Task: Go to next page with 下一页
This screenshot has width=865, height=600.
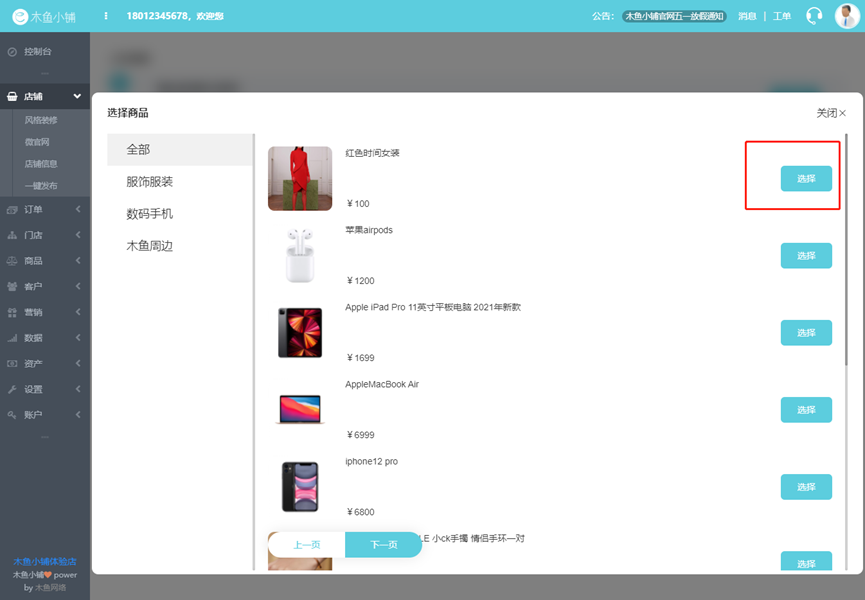Action: click(384, 545)
